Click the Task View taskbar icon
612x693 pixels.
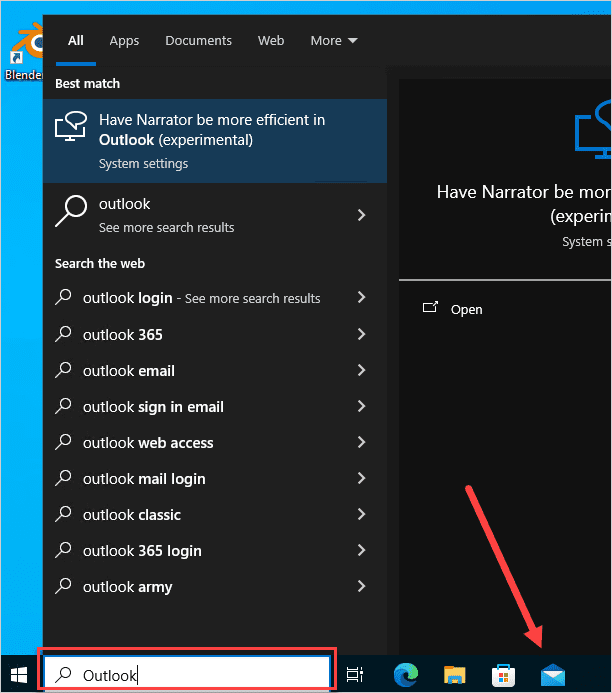click(355, 674)
